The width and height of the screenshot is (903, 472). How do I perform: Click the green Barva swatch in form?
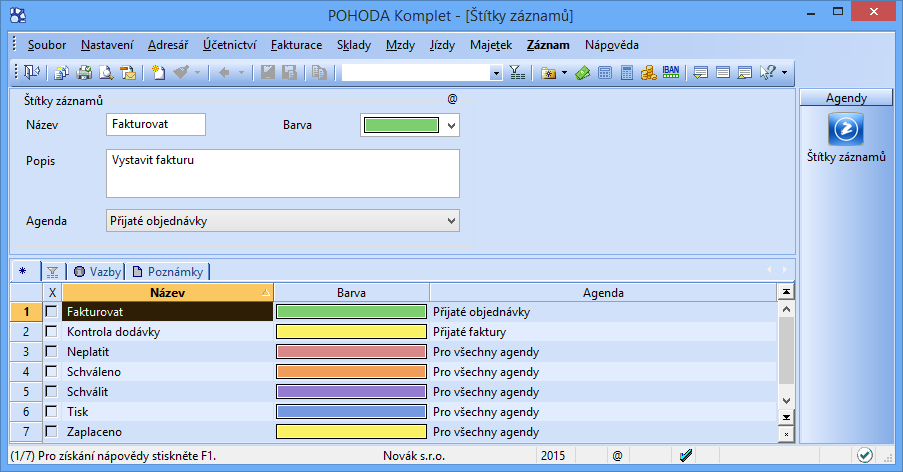tap(401, 125)
